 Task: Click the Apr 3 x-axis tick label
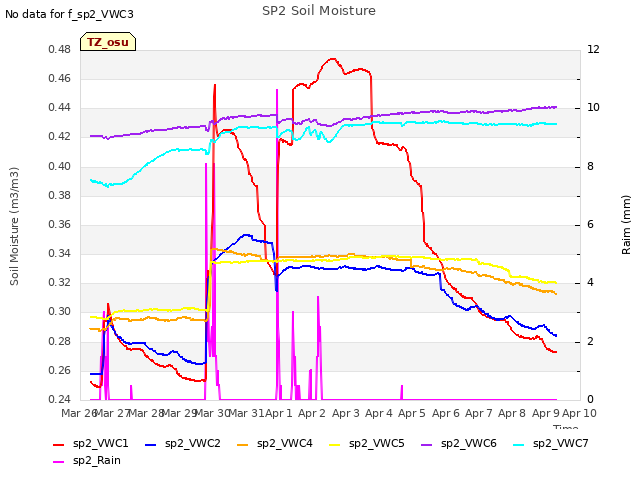click(346, 413)
